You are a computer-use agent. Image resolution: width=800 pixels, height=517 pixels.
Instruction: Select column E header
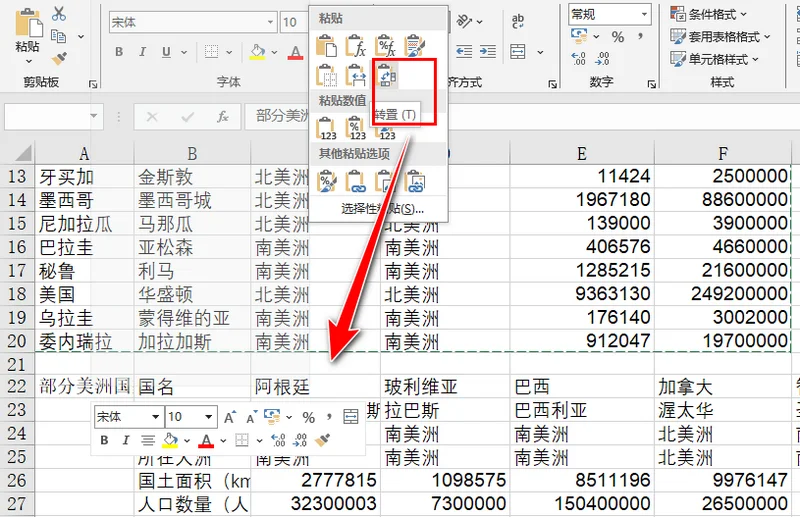(582, 153)
